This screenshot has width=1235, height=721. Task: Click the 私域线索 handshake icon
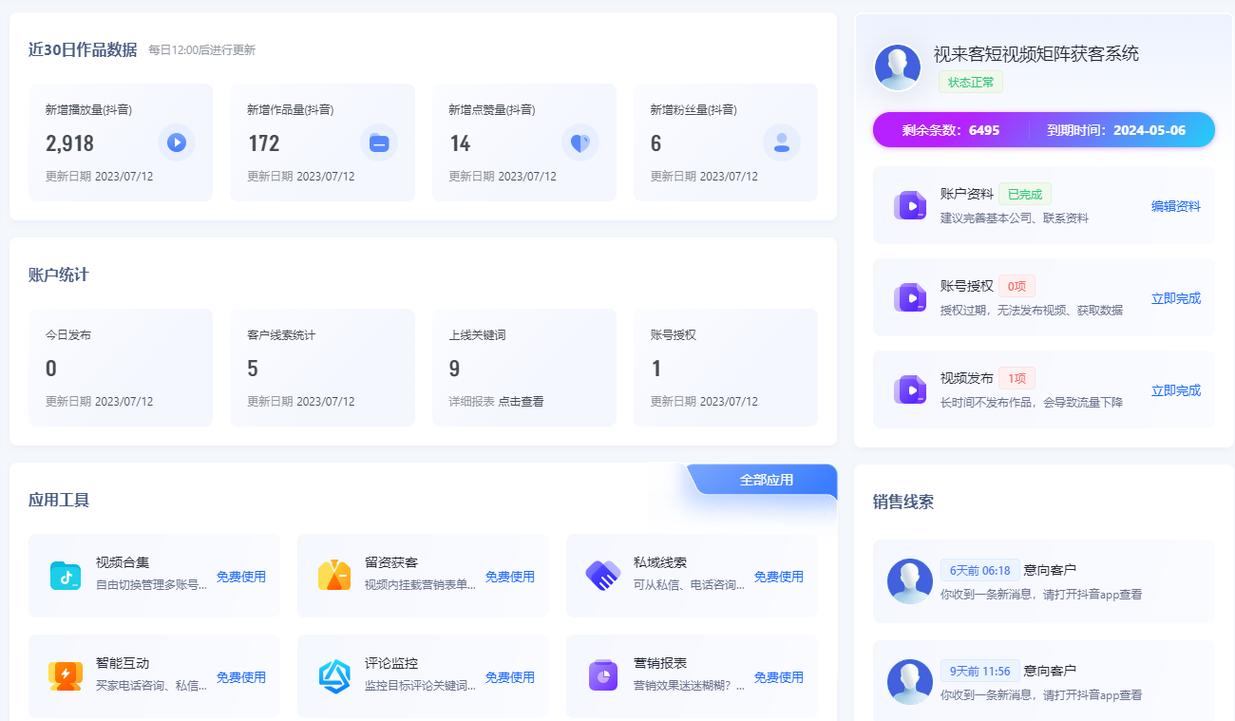[x=603, y=575]
